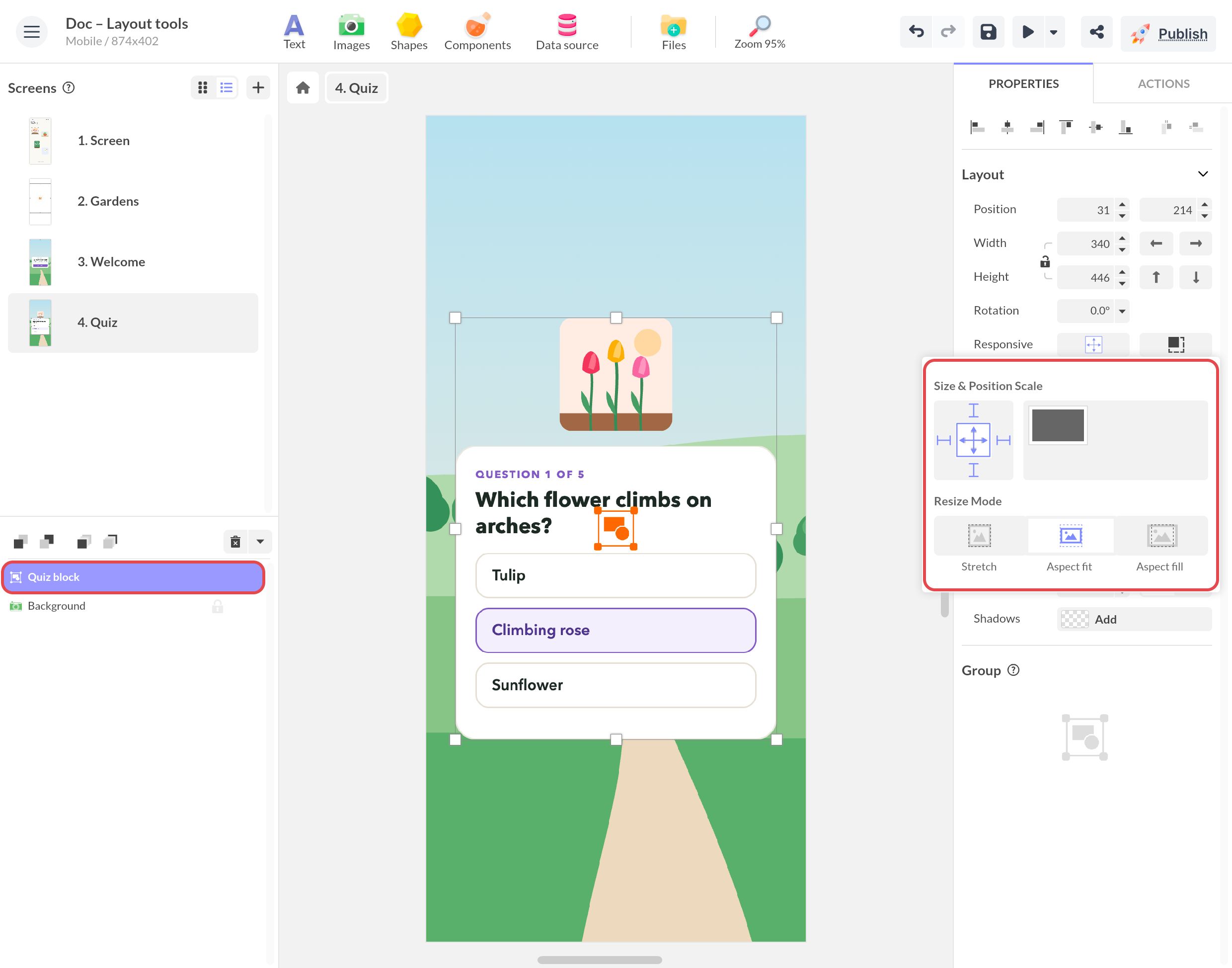Switch to the ACTIONS tab
Screen dimensions: 1232x968
click(x=1163, y=84)
